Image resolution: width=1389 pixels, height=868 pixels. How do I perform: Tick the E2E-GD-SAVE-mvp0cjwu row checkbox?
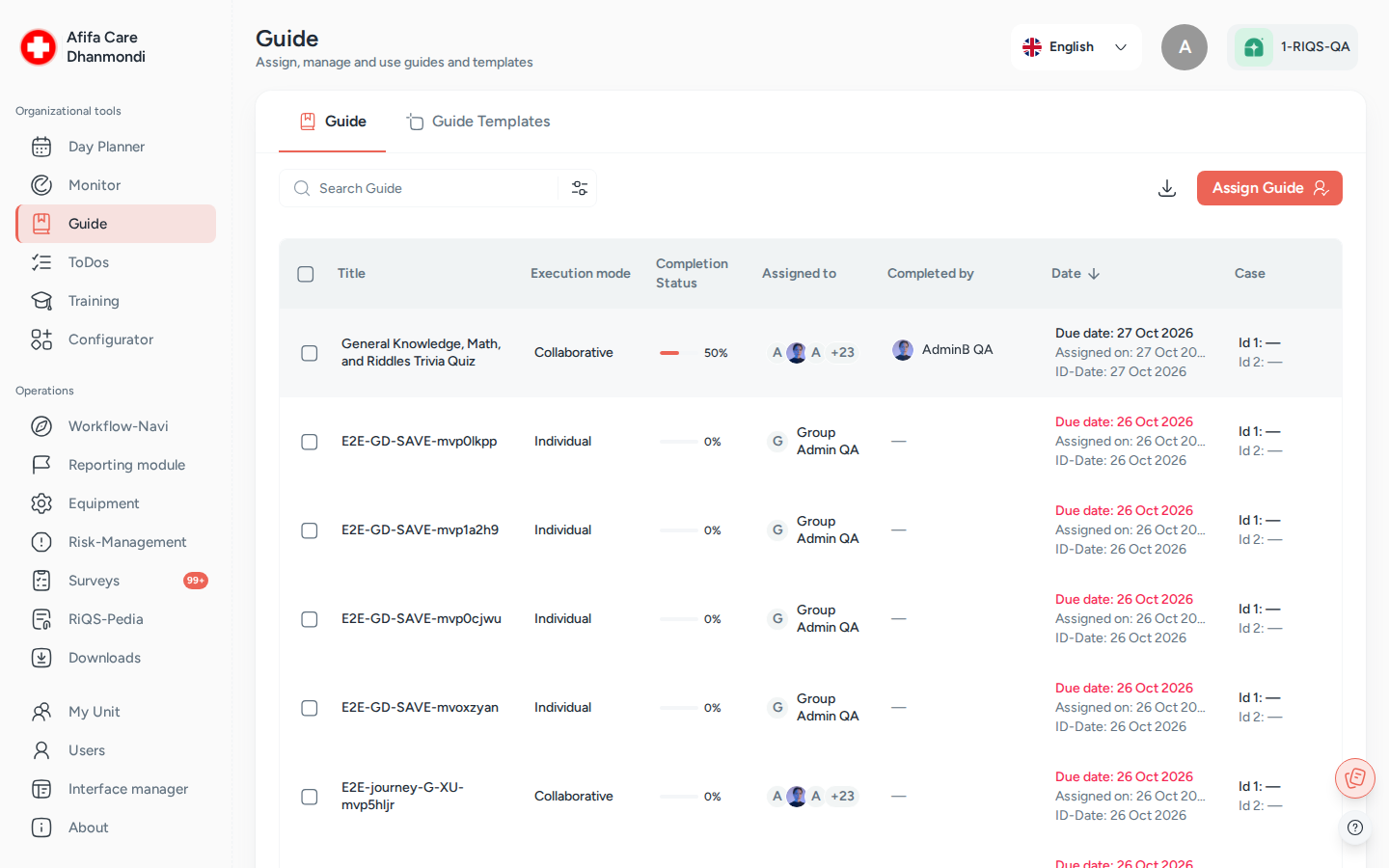click(310, 619)
